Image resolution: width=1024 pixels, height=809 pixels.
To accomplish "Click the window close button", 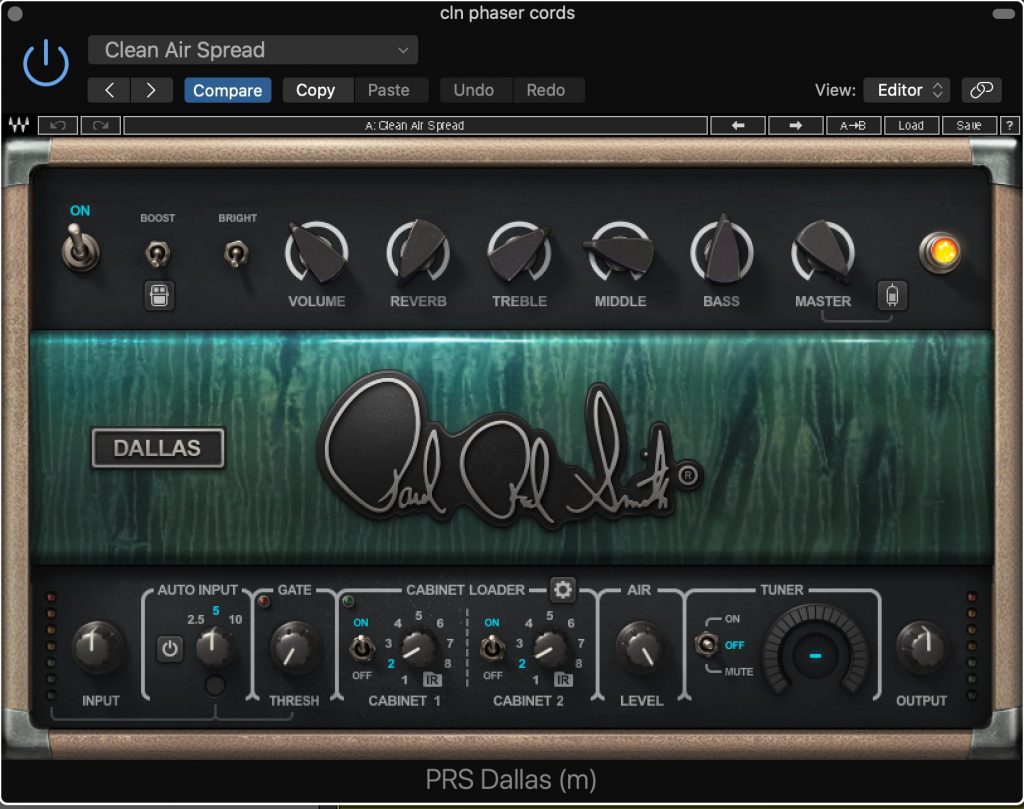I will (14, 13).
